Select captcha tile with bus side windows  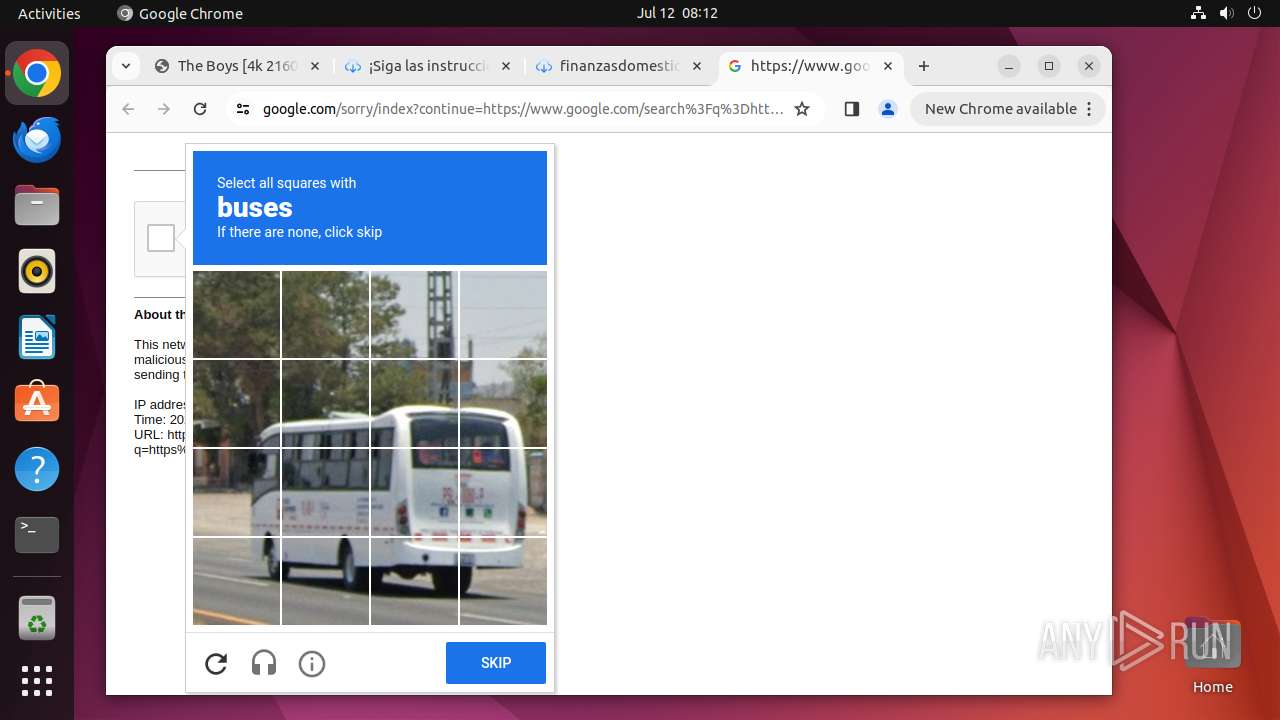click(325, 403)
